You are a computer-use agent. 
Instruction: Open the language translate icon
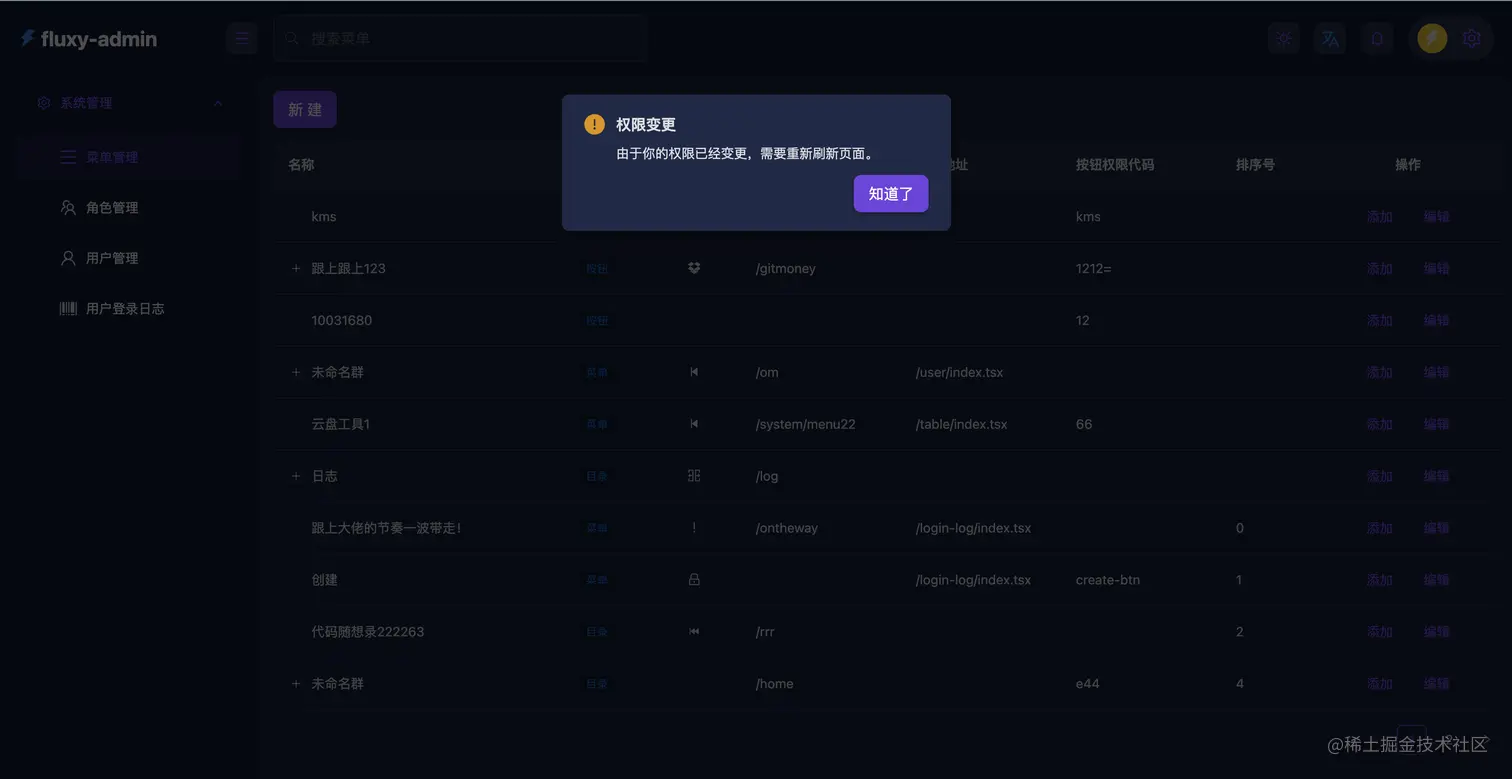(1330, 39)
